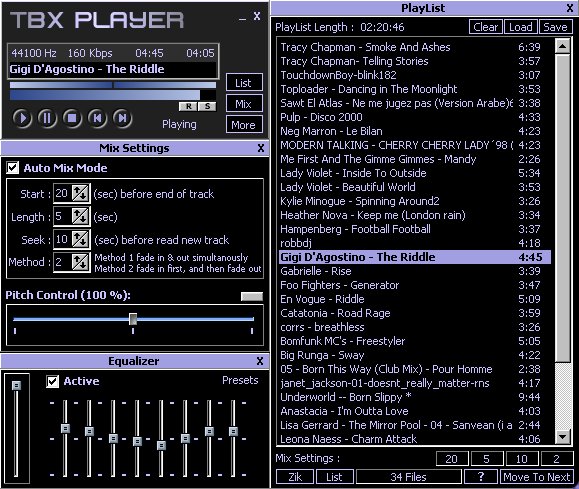This screenshot has width=579, height=489.
Task: Click the equalizer preamp slider handle
Action: click(x=16, y=385)
